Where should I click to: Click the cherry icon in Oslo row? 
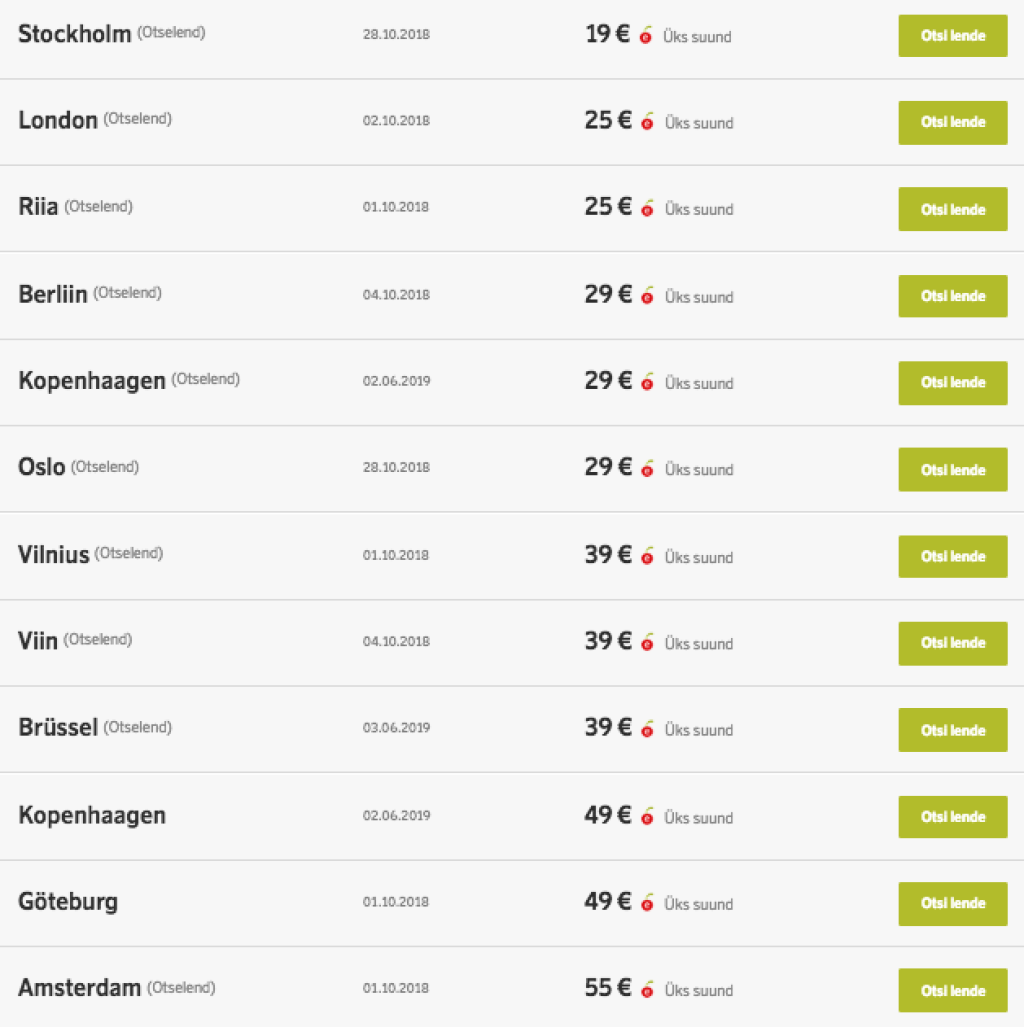click(647, 469)
